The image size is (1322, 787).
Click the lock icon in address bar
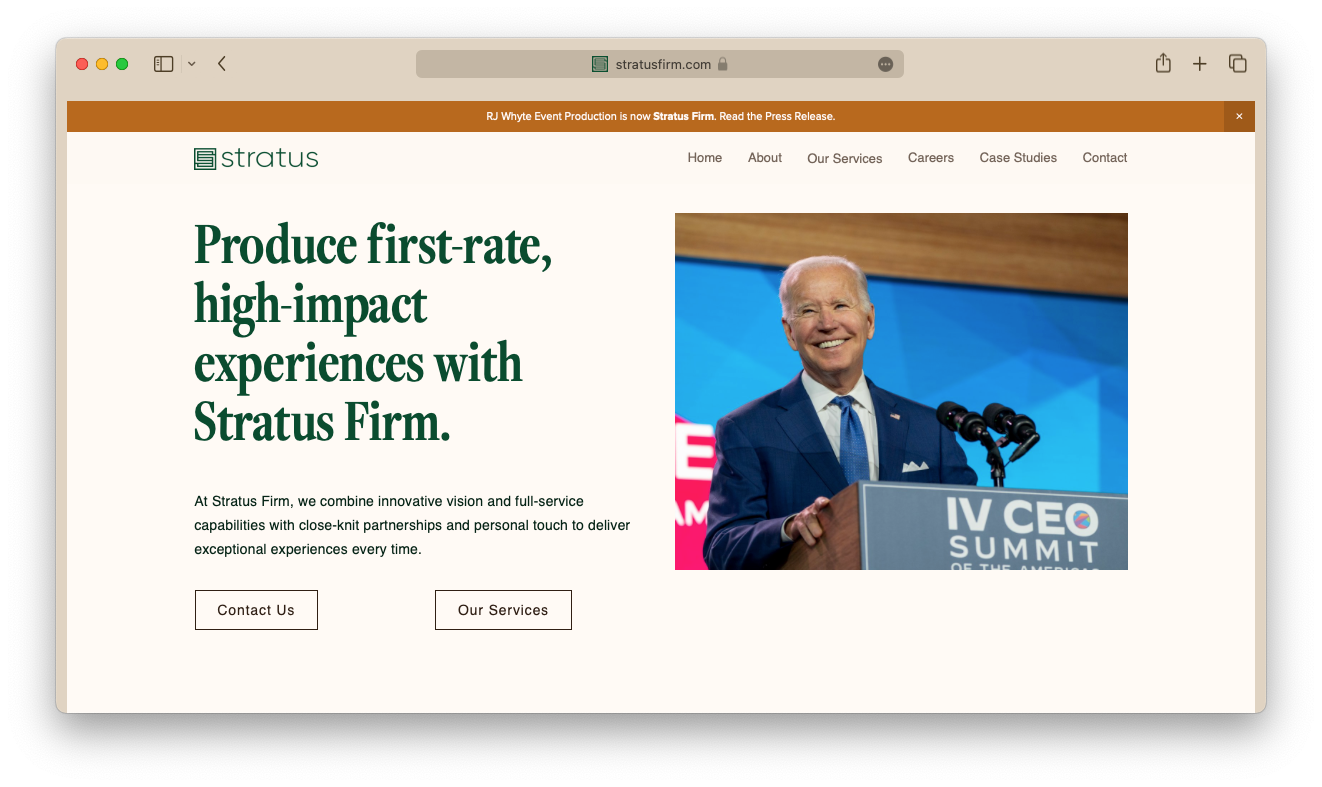tap(722, 64)
